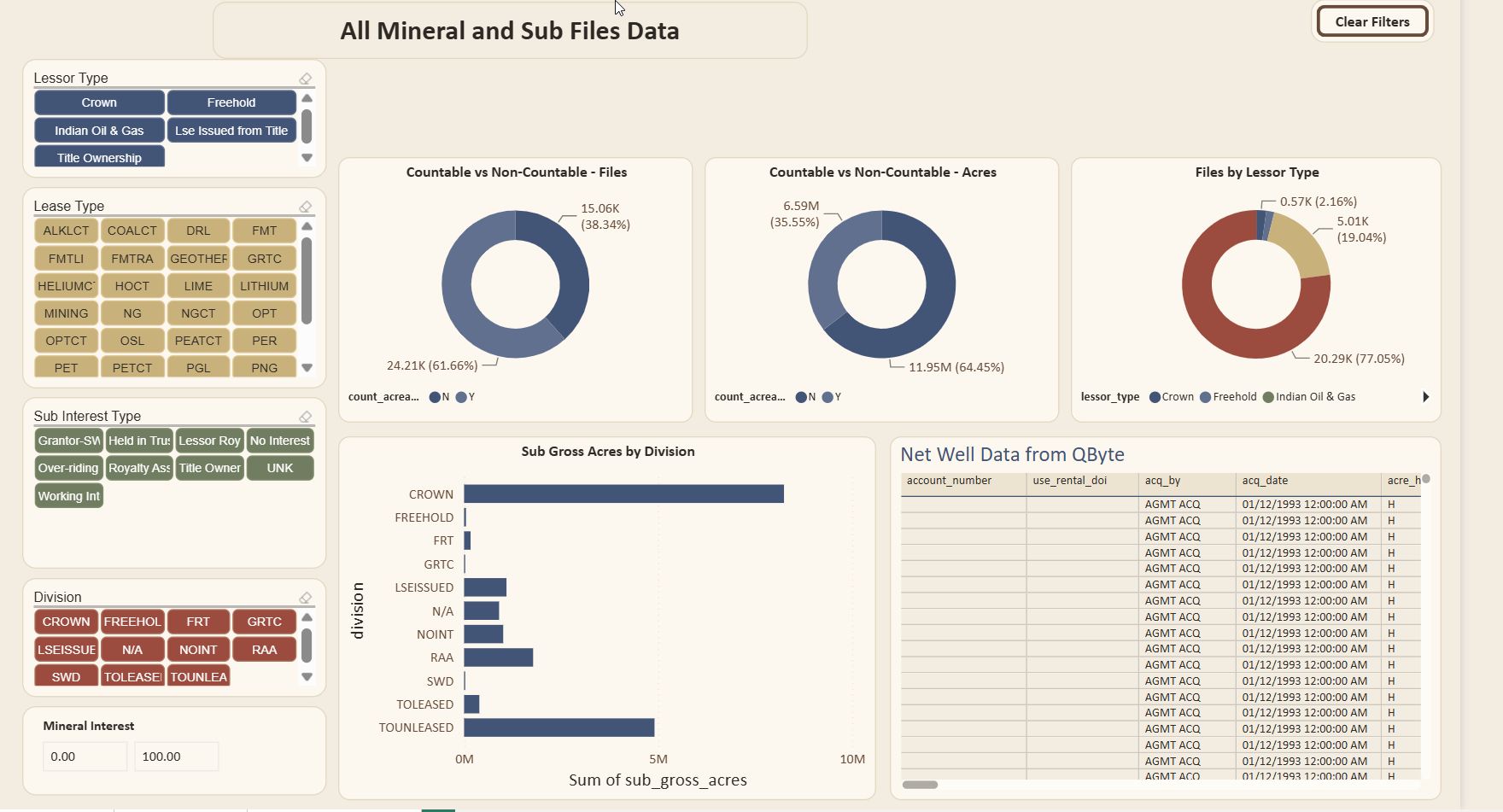This screenshot has height=812, width=1503.
Task: Click the LSEISSUED bar in the chart
Action: tap(485, 587)
